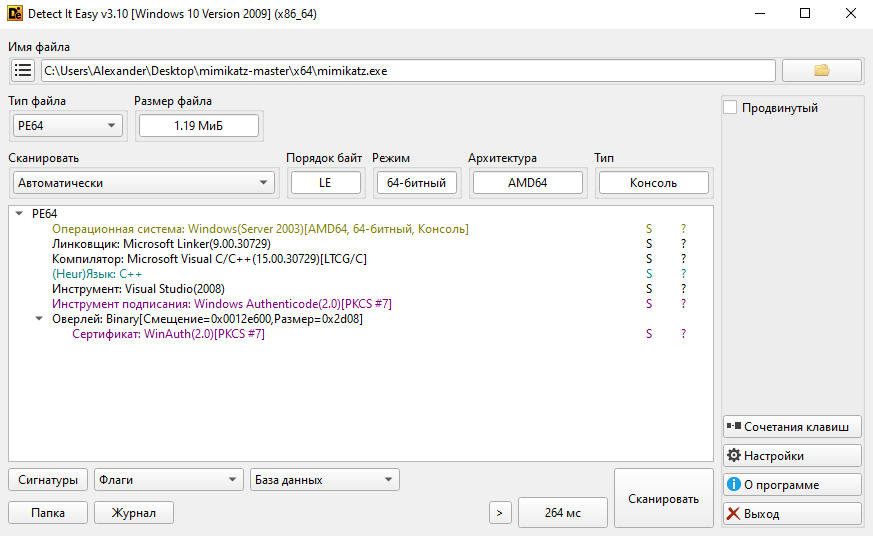Screen dimensions: 873x536
Task: Click the 264 мс scan time button
Action: click(562, 513)
